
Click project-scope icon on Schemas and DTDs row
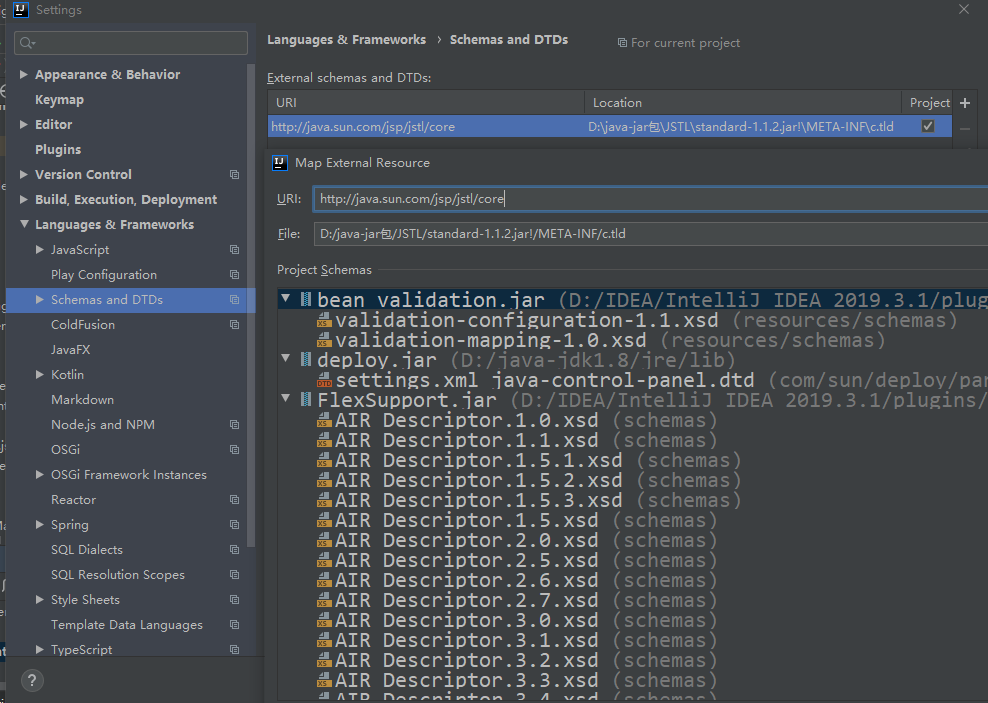(x=234, y=300)
